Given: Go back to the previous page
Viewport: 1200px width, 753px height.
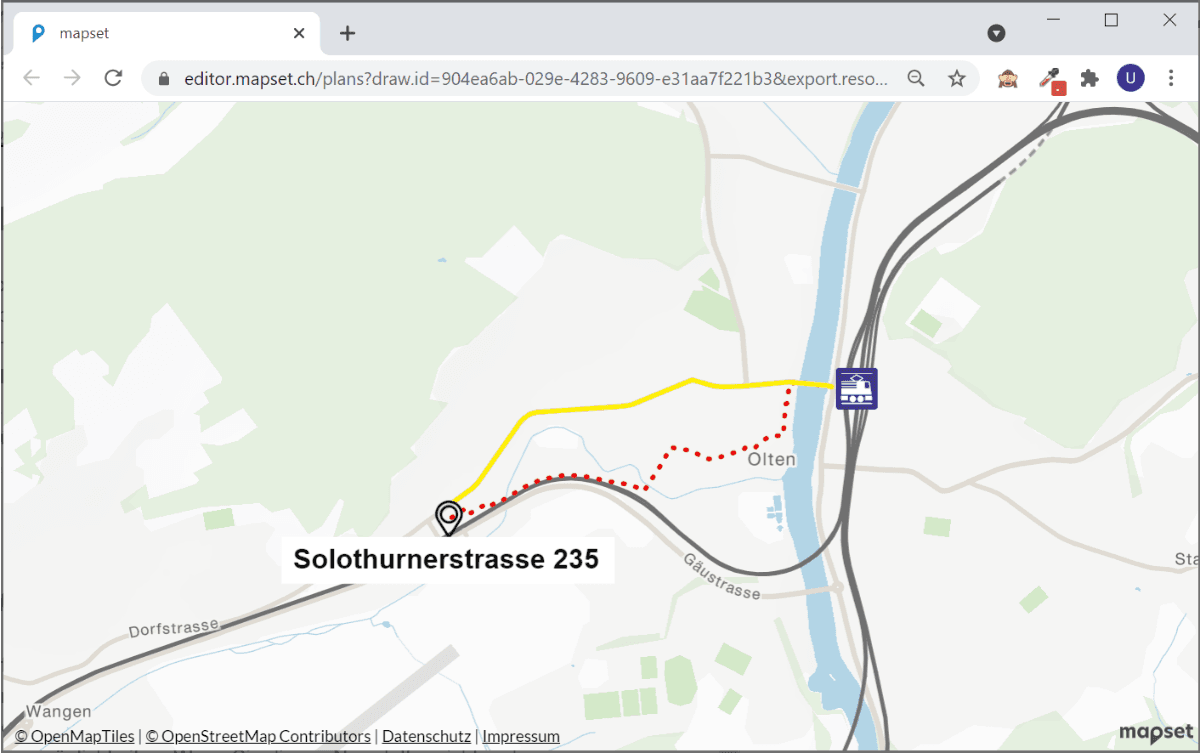Looking at the screenshot, I should click(x=32, y=78).
